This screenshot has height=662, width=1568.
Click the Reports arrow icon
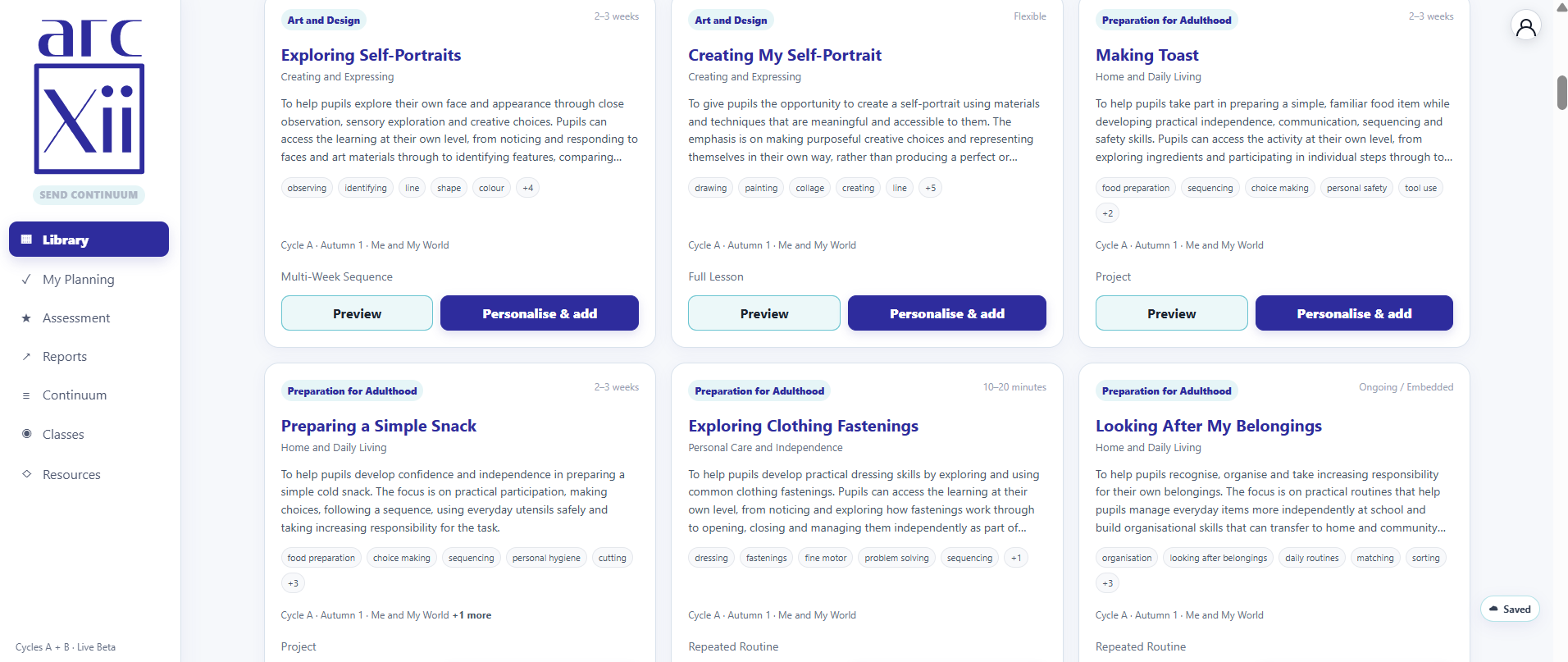[x=26, y=356]
